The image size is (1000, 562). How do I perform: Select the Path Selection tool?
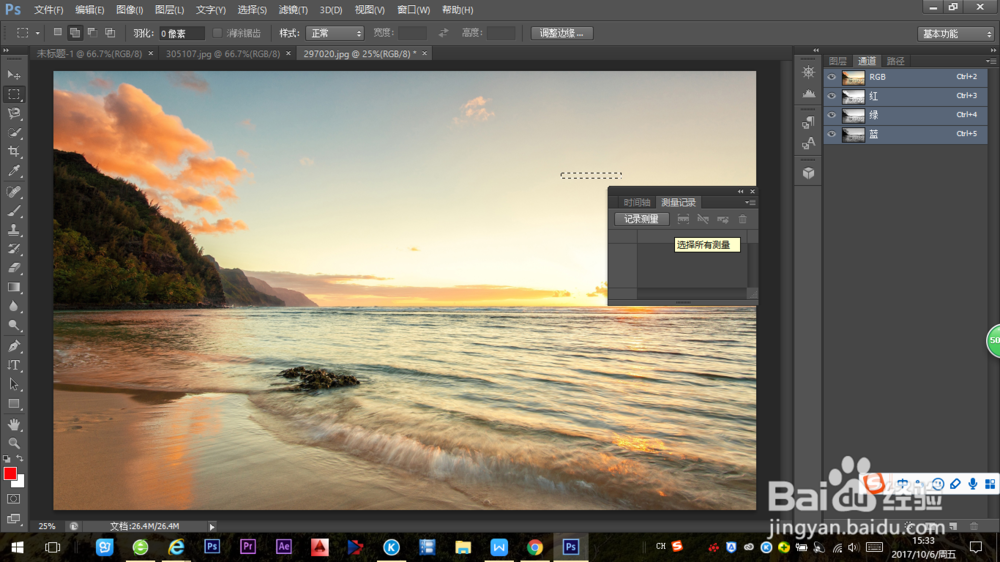tap(13, 385)
